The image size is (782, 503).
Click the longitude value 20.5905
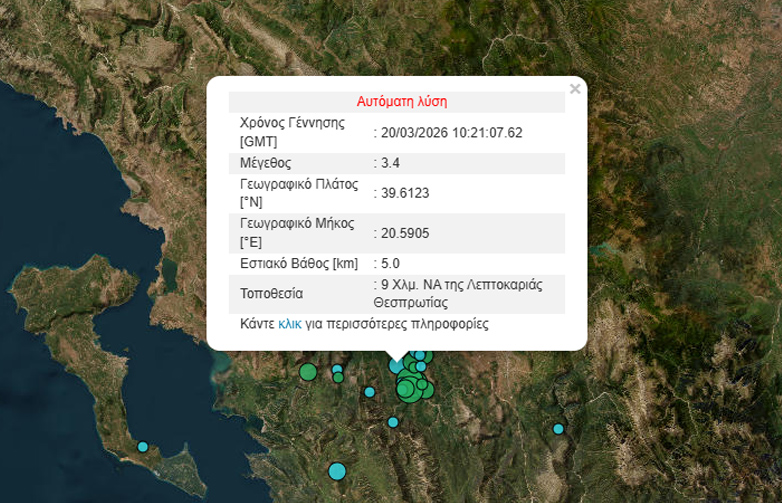click(405, 233)
